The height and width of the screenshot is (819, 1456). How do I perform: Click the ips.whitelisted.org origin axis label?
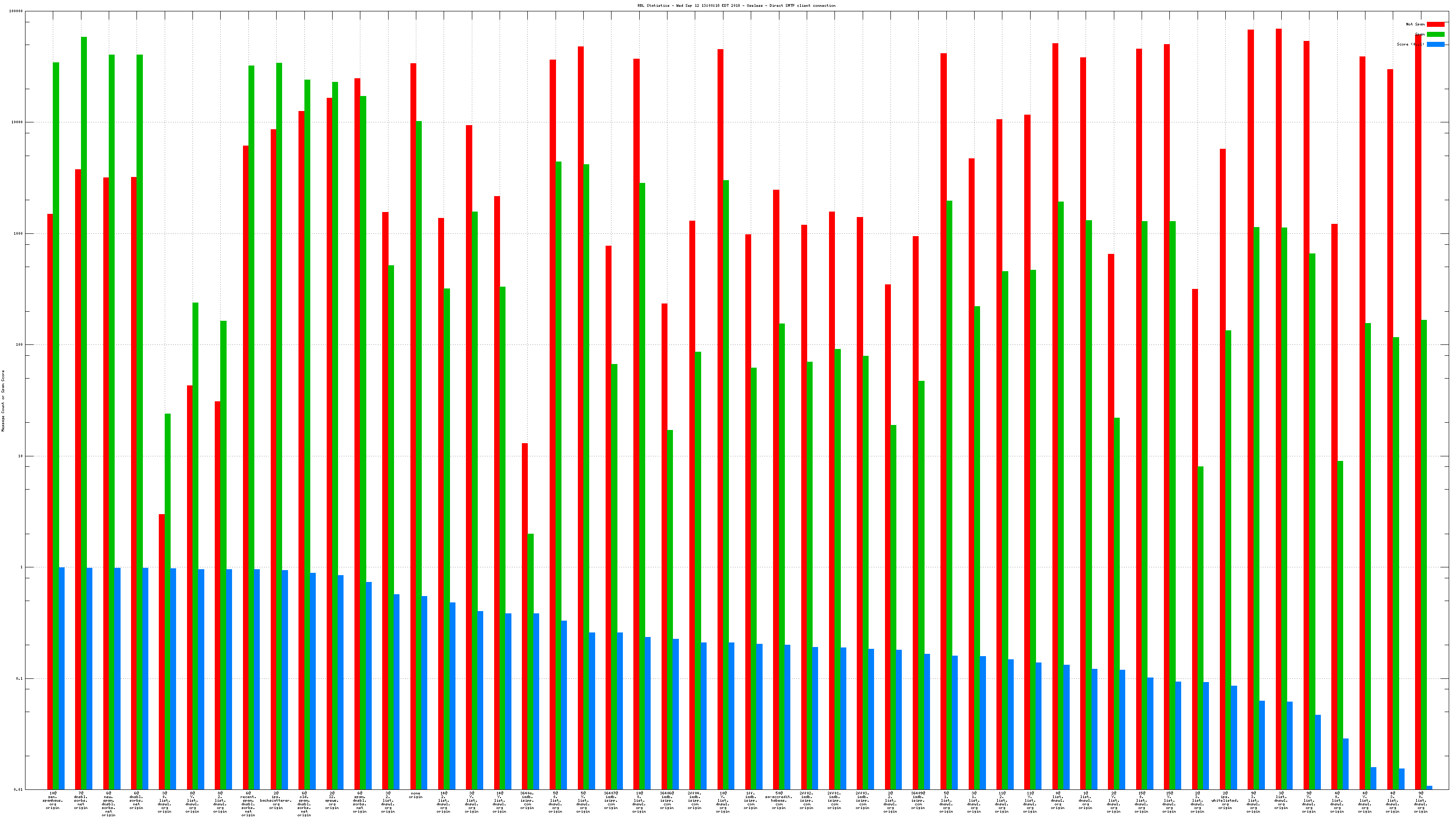[x=1225, y=800]
